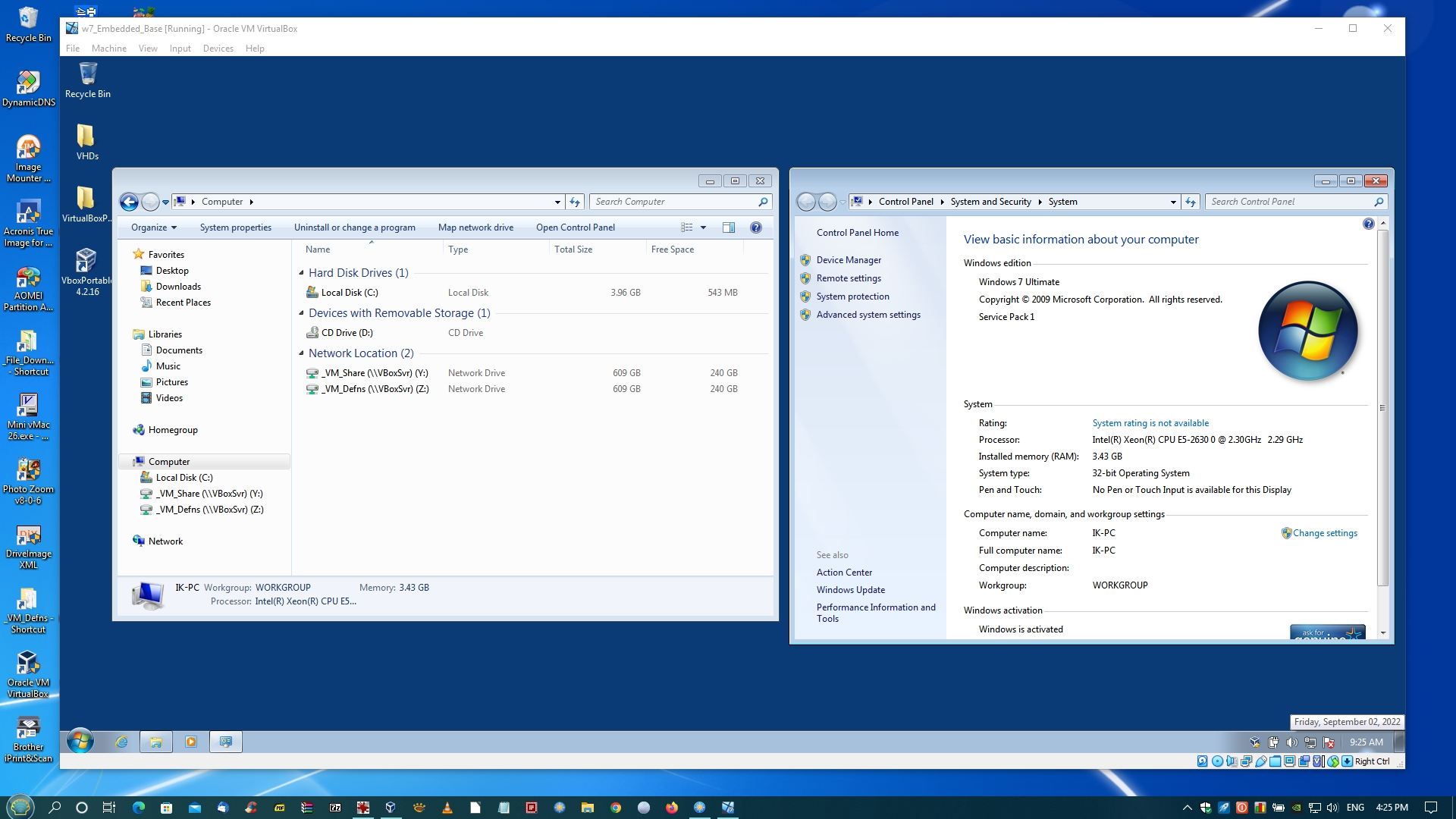Open System properties toolbar button
Viewport: 1456px width, 819px height.
[236, 227]
